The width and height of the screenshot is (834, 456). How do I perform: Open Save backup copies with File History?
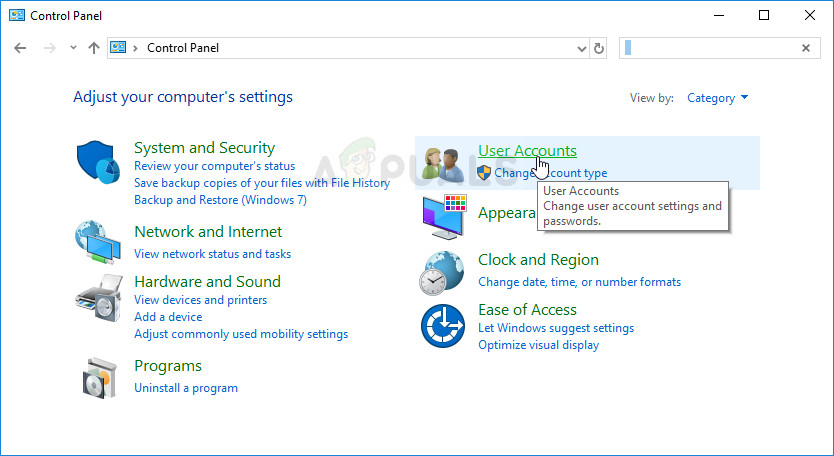[x=262, y=183]
